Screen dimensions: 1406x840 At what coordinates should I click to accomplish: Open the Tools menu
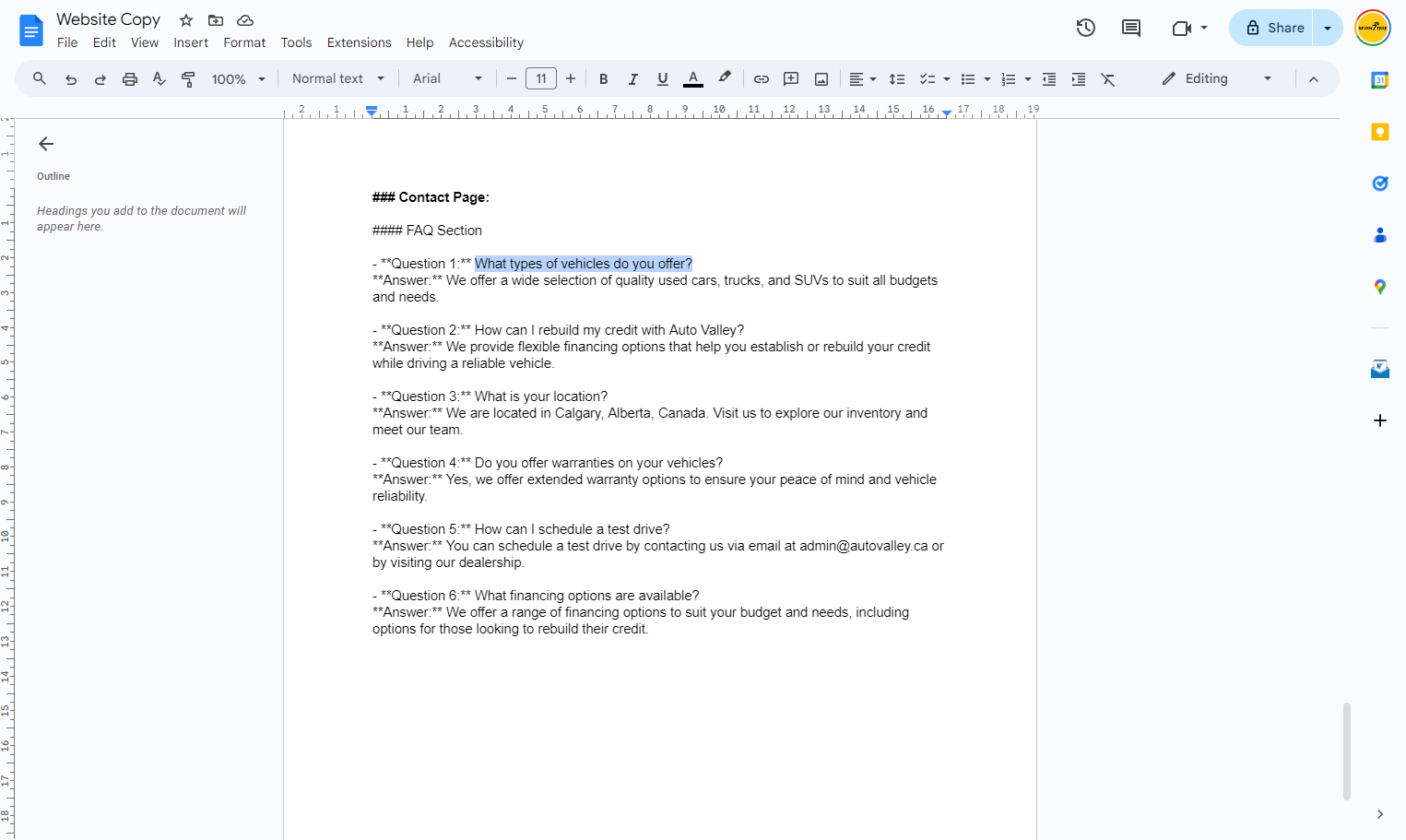[296, 42]
